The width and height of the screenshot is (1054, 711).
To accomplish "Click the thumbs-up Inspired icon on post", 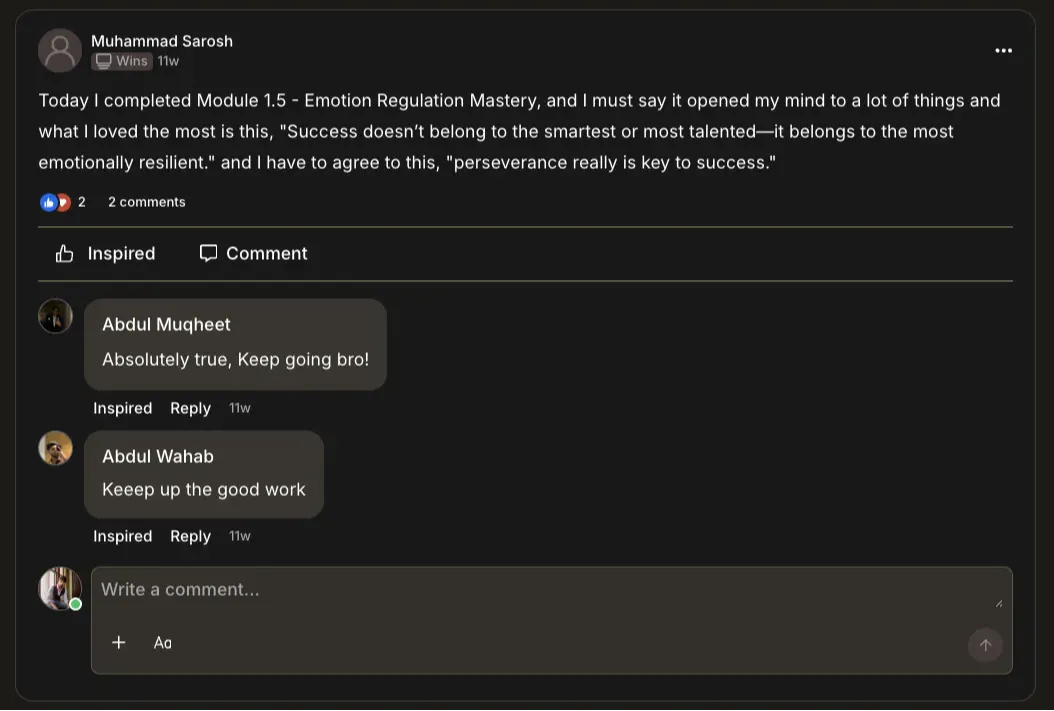I will [x=65, y=254].
